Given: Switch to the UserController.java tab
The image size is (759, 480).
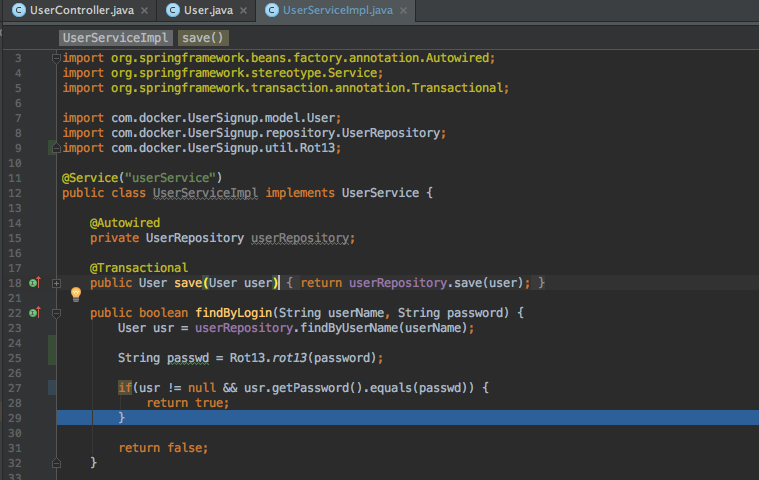Looking at the screenshot, I should coord(82,11).
